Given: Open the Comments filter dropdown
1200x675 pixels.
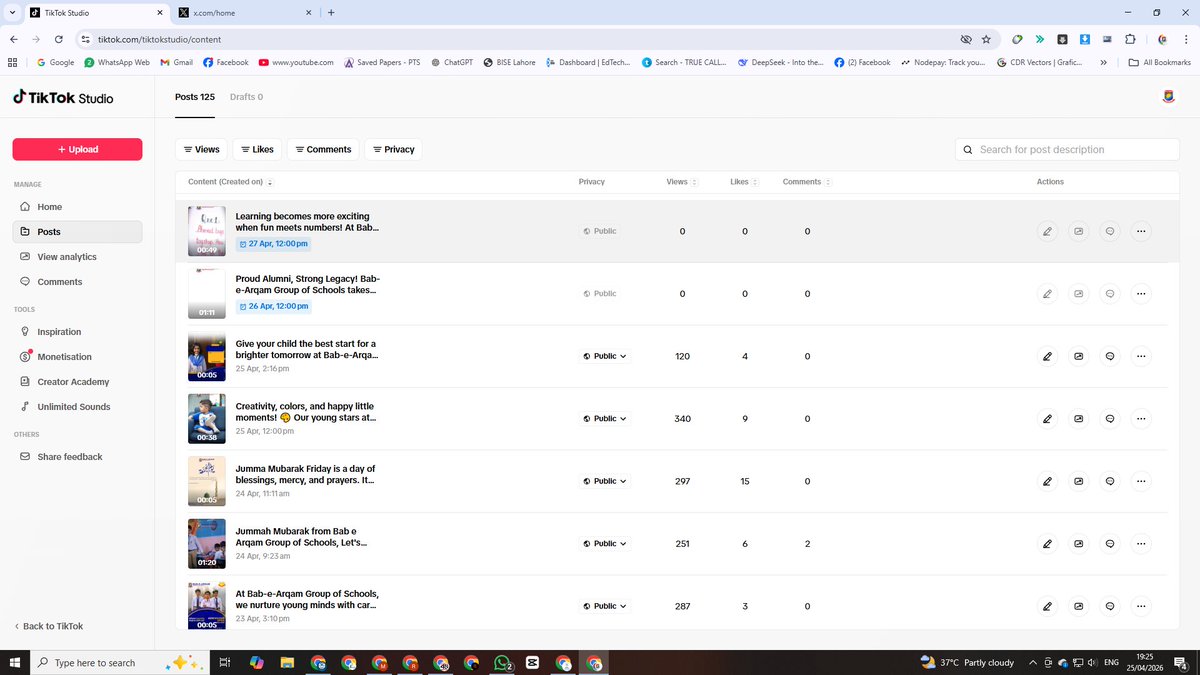Looking at the screenshot, I should pos(323,149).
